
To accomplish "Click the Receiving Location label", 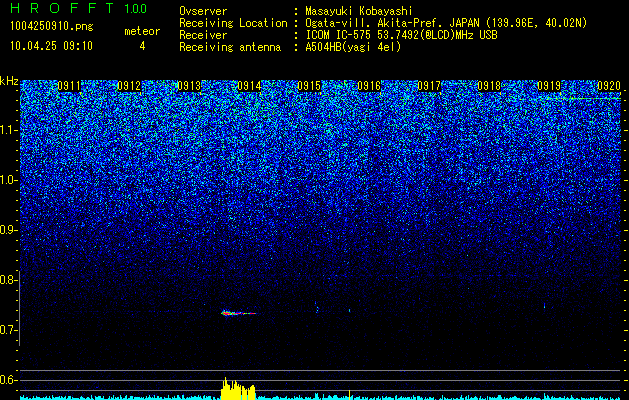I will pyautogui.click(x=233, y=23).
